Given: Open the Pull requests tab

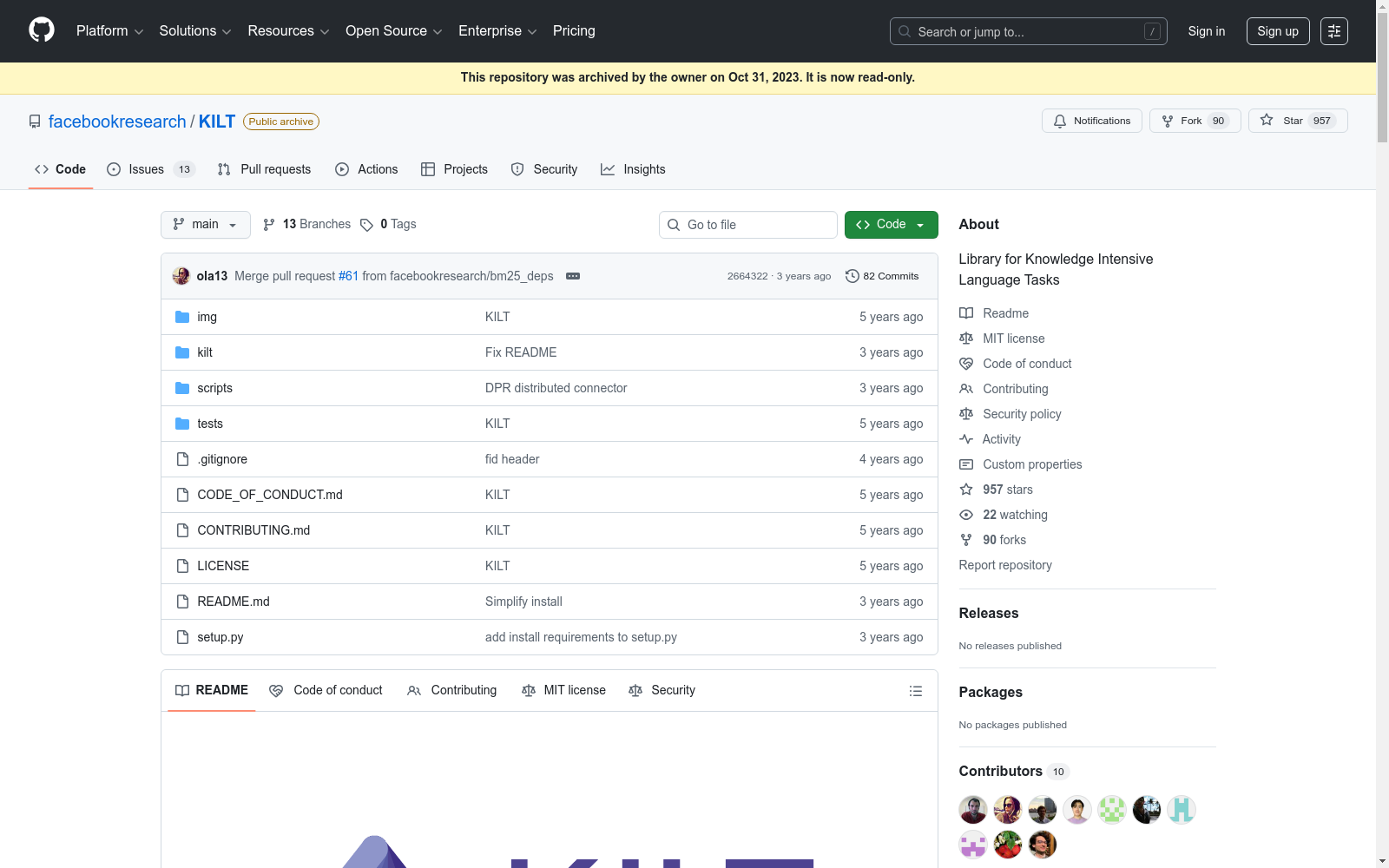Looking at the screenshot, I should [264, 169].
